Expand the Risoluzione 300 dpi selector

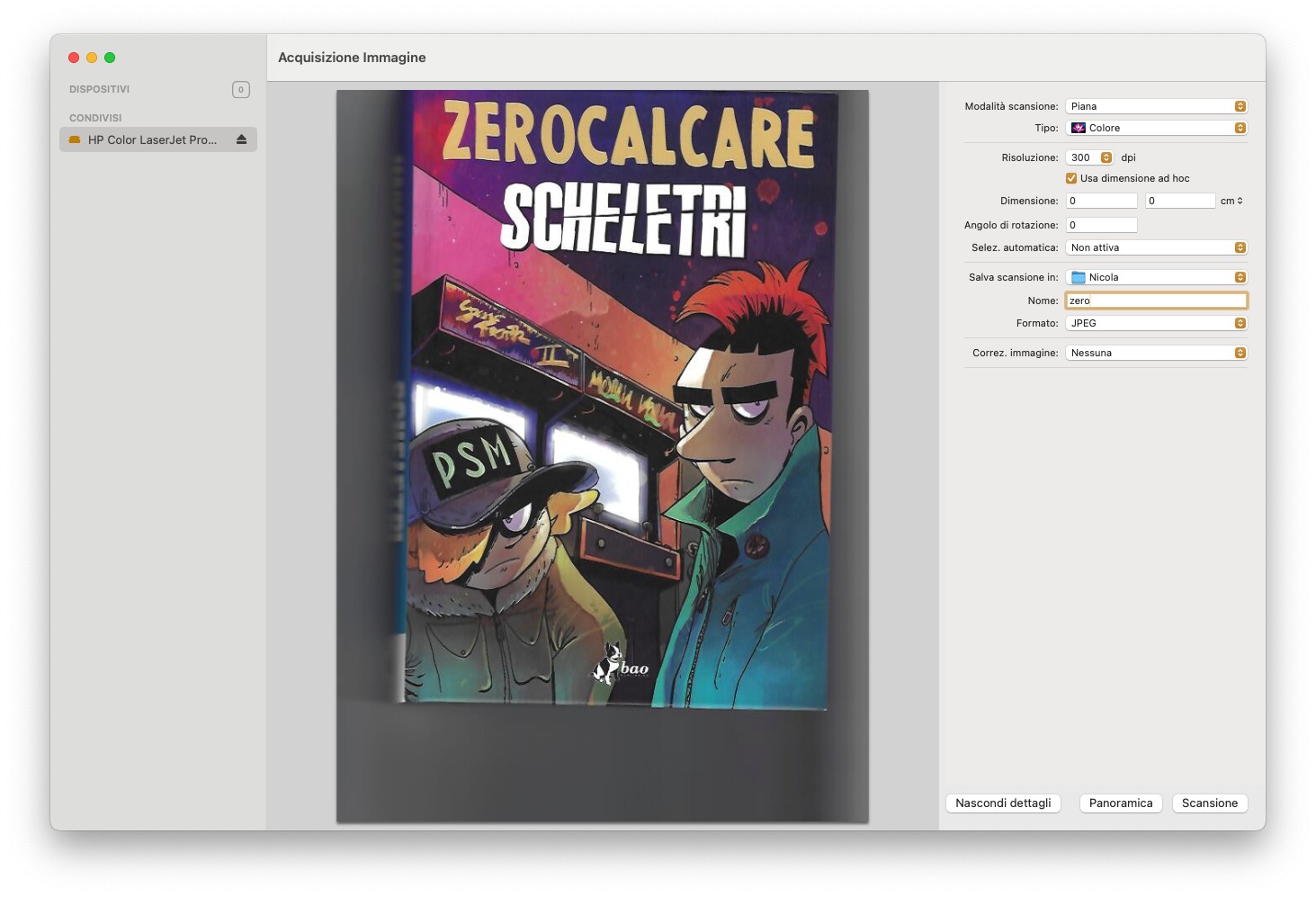coord(1106,157)
